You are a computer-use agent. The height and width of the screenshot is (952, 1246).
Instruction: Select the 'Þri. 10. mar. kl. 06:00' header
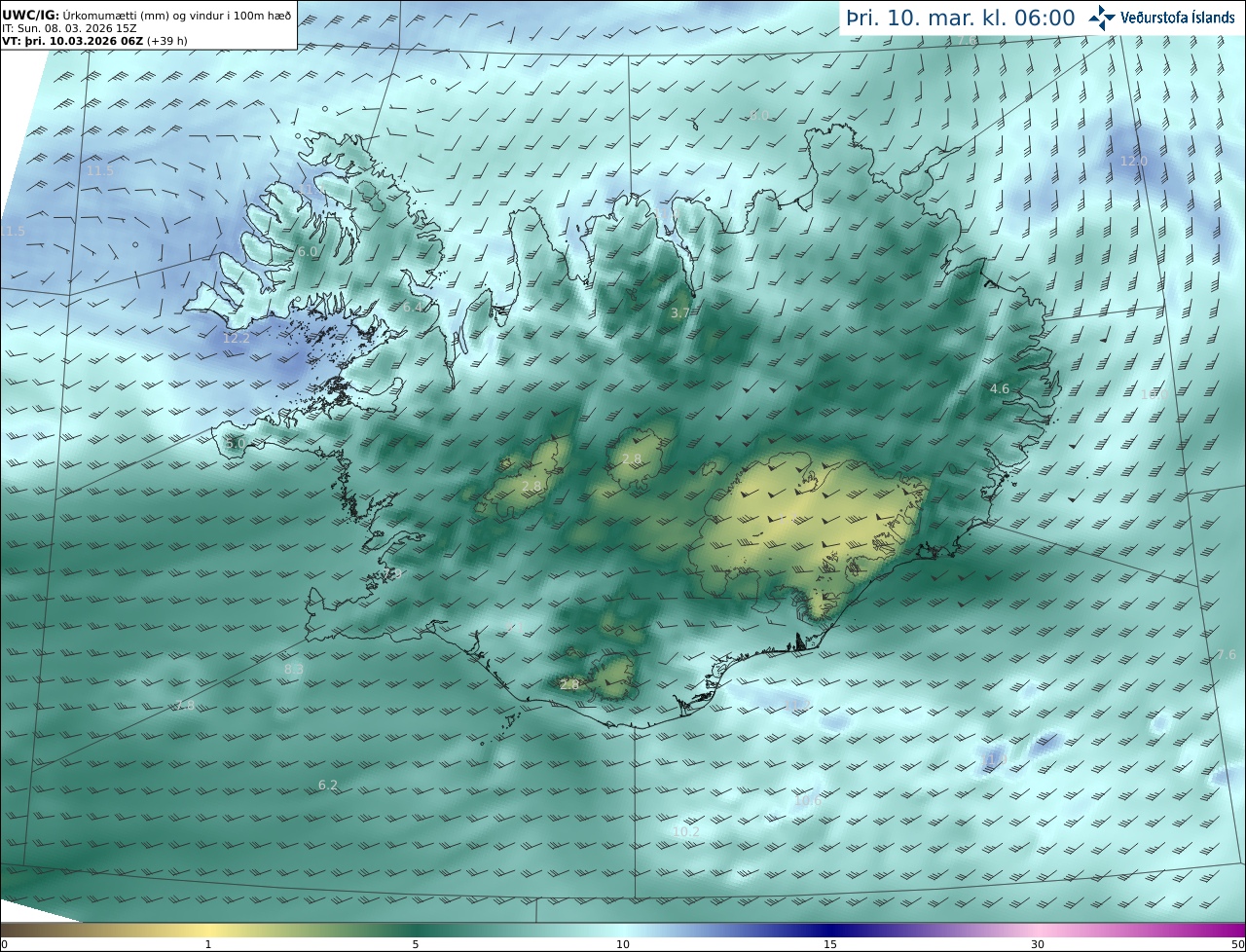pos(961,18)
